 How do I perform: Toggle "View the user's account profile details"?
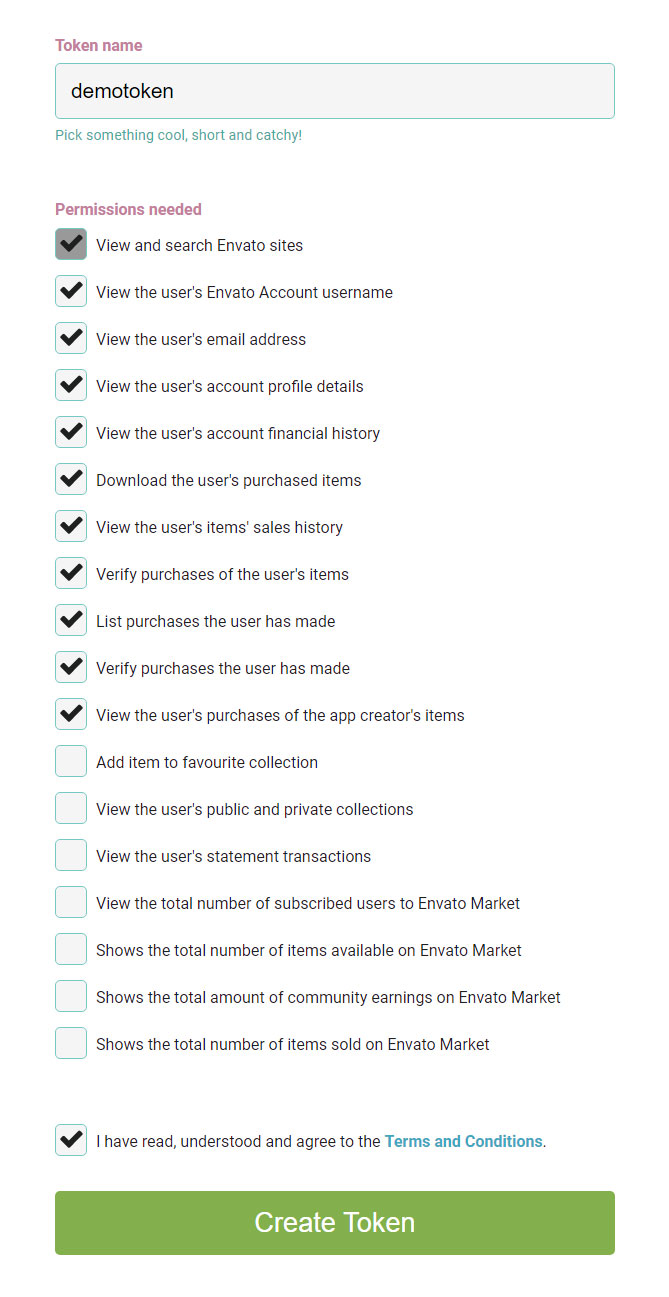pos(71,385)
